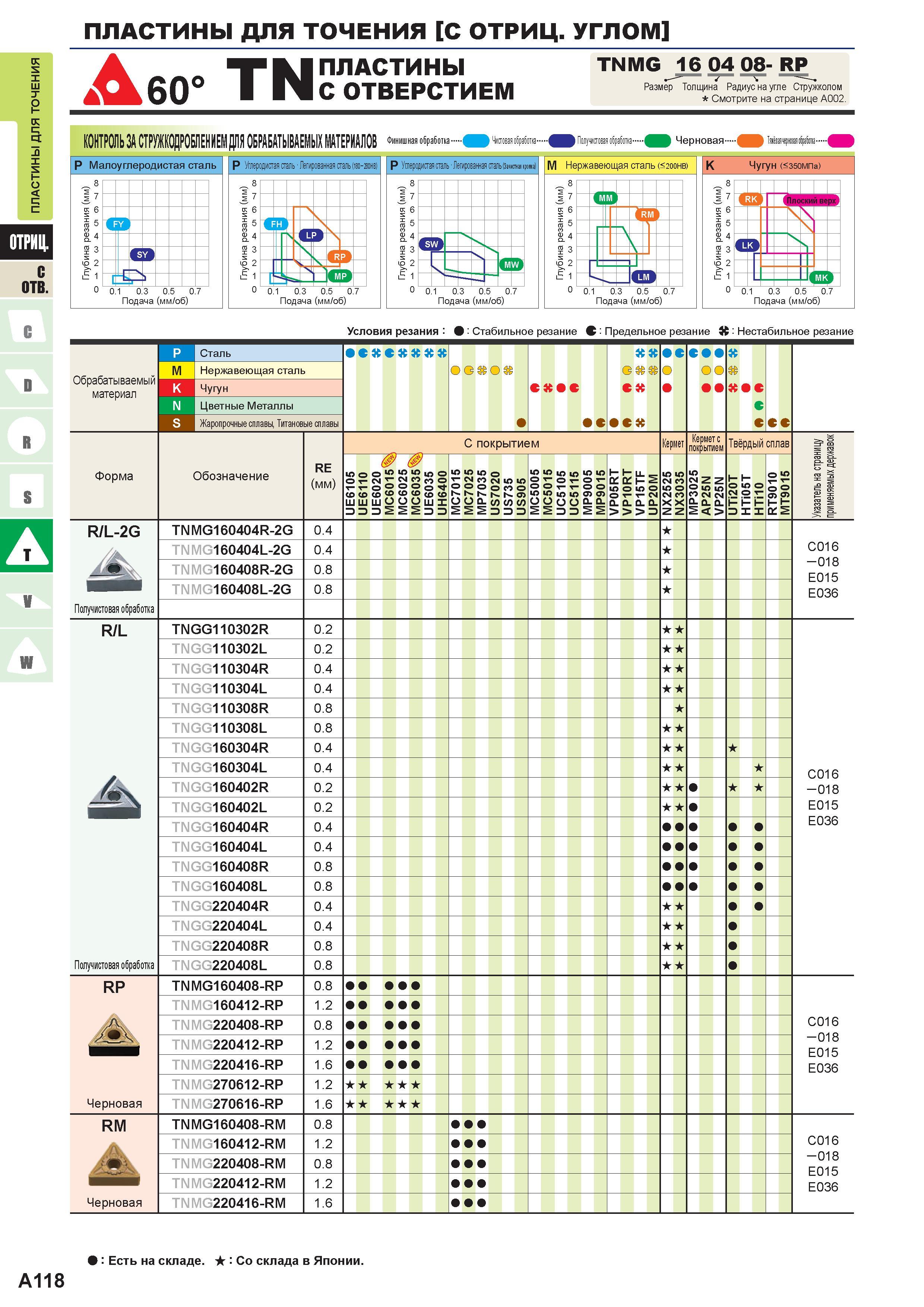The width and height of the screenshot is (924, 1307).
Task: Click the Смотрите на странице A002 reference
Action: tap(774, 99)
